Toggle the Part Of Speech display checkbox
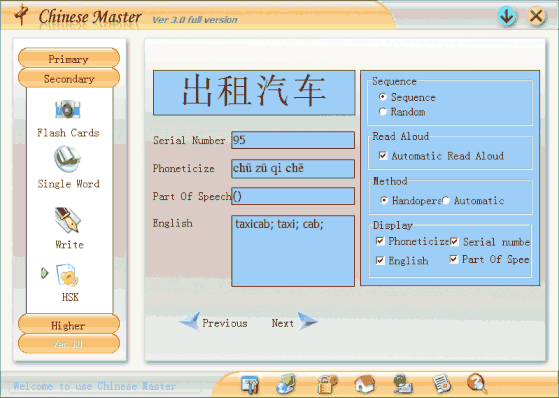 click(x=453, y=259)
